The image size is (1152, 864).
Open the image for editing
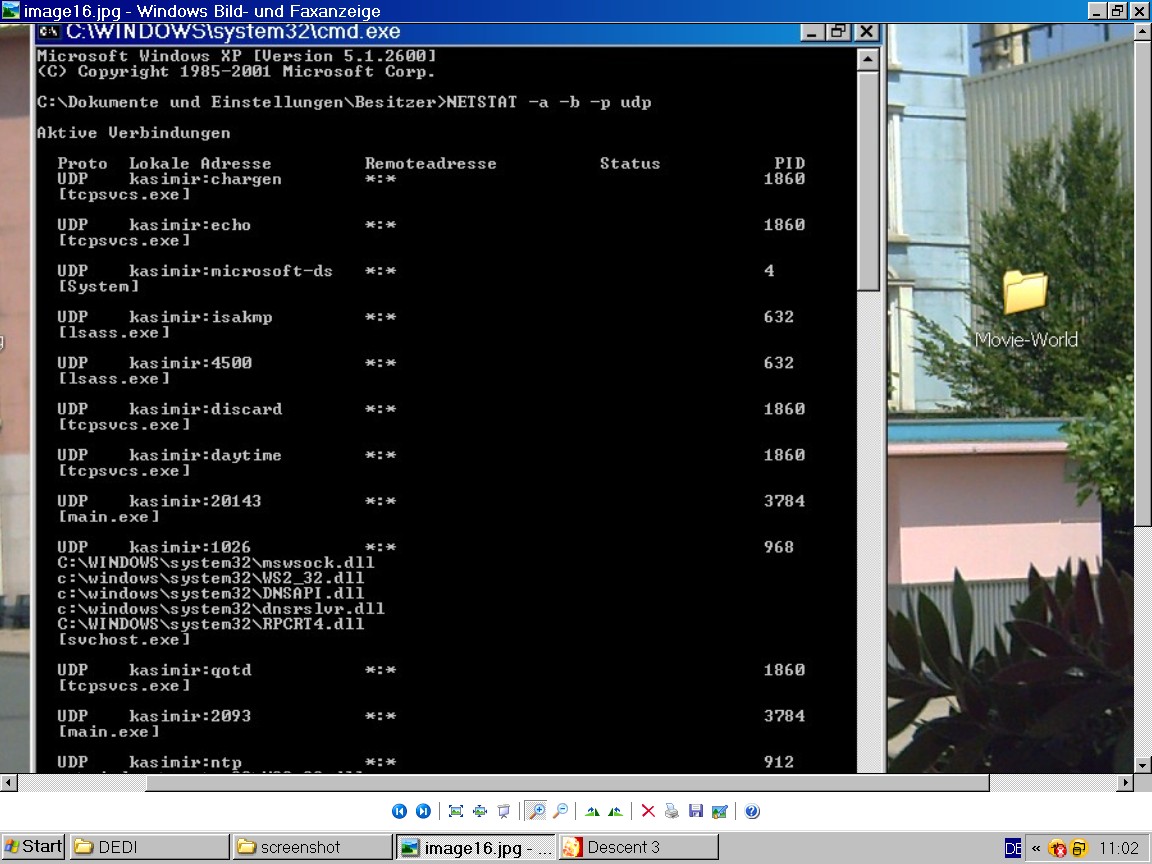(719, 811)
